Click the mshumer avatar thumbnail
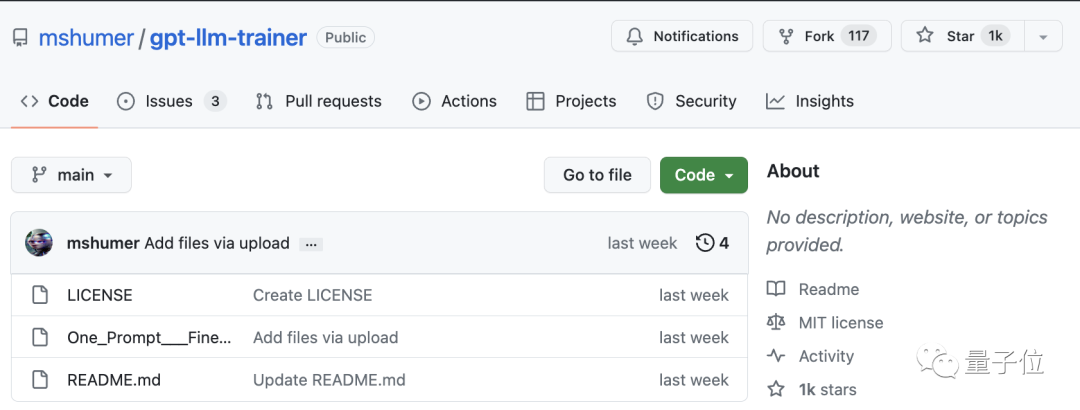The width and height of the screenshot is (1080, 410). click(x=39, y=243)
